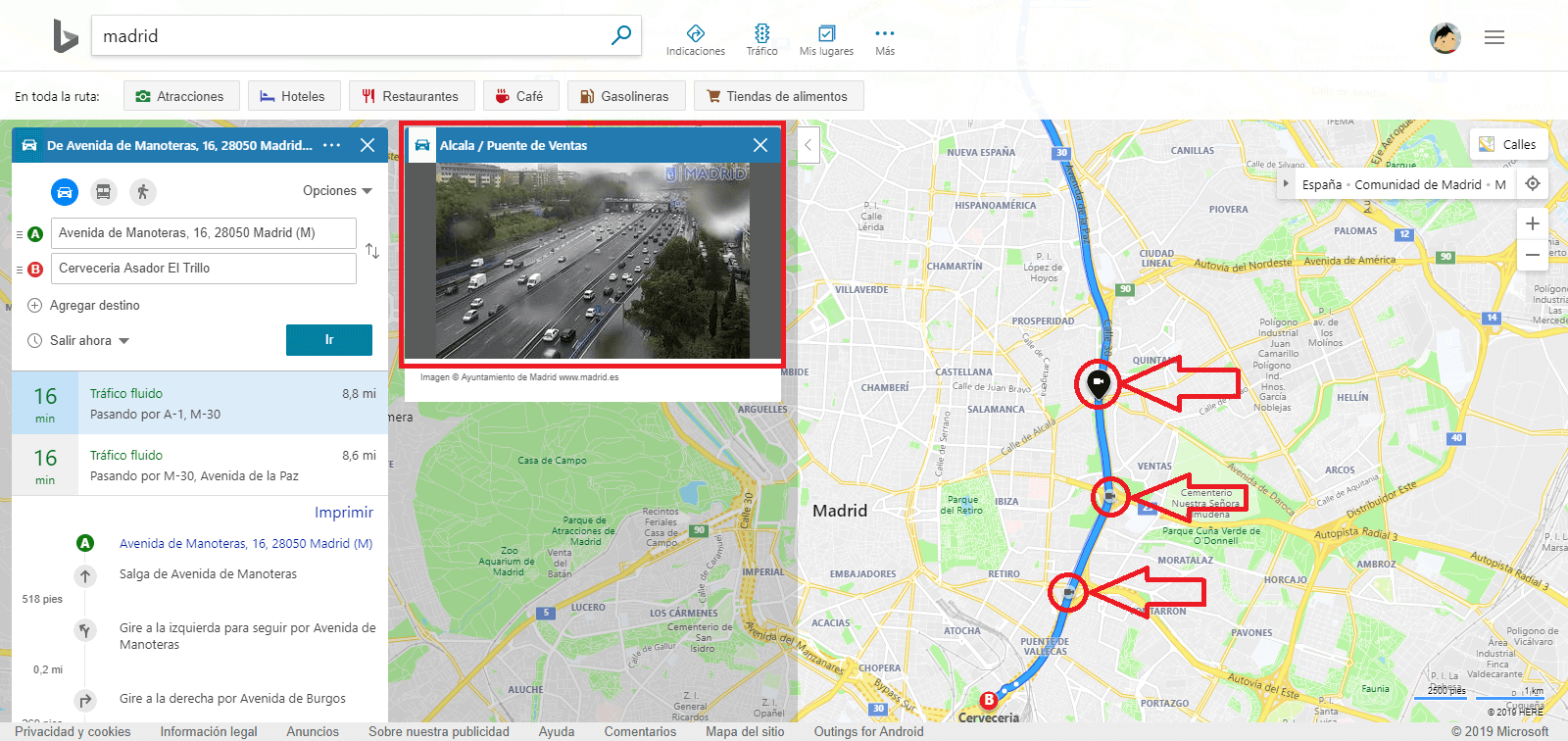This screenshot has height=741, width=1568.
Task: Click destination B marker on map
Action: (989, 700)
